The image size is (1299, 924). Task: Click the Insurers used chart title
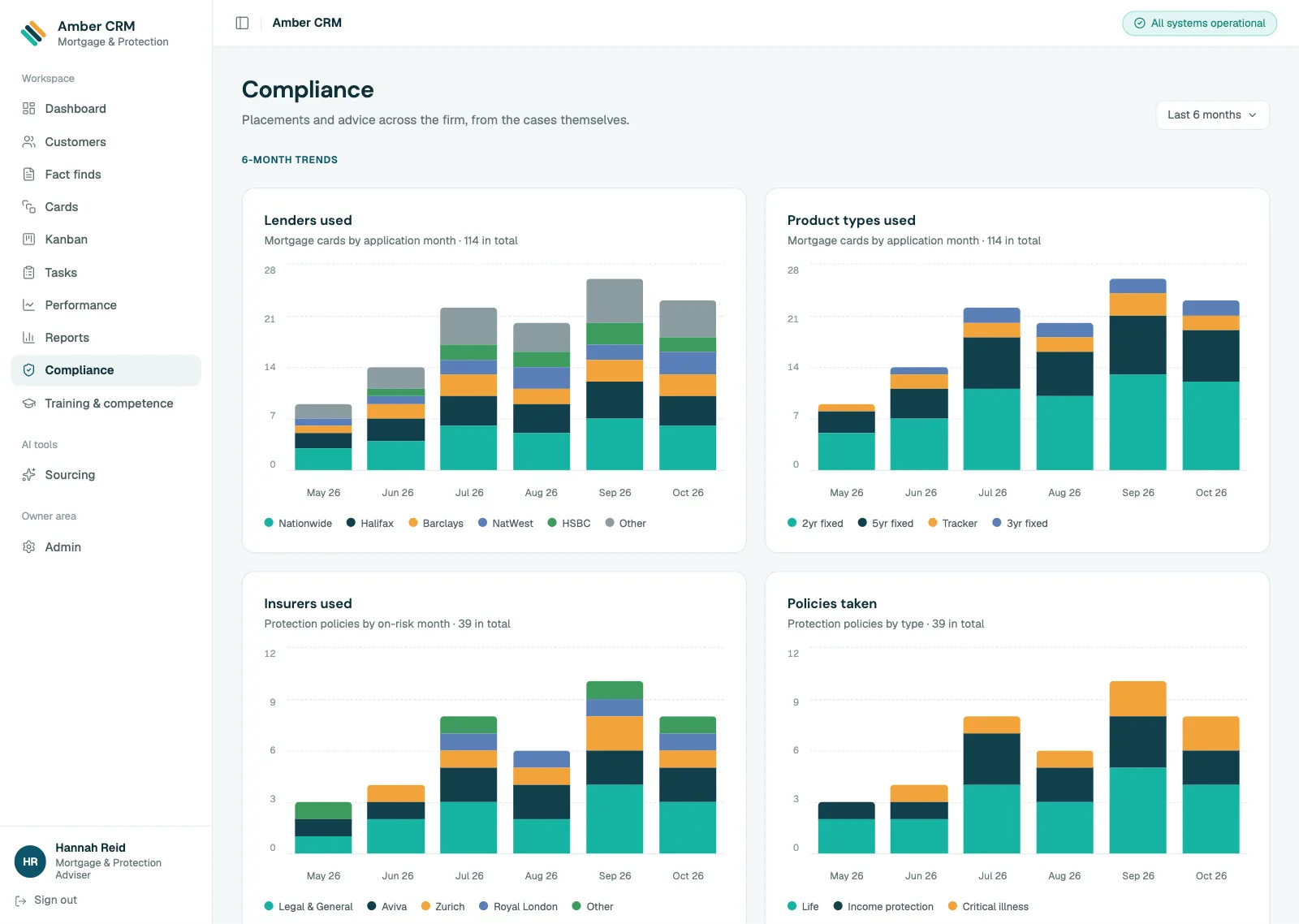click(x=308, y=603)
